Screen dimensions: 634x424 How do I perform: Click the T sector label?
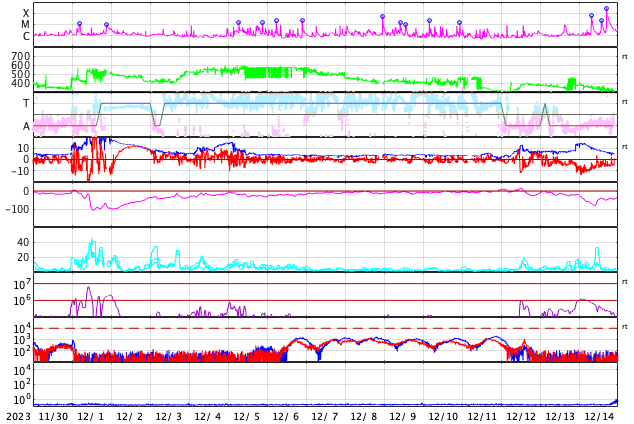click(26, 103)
